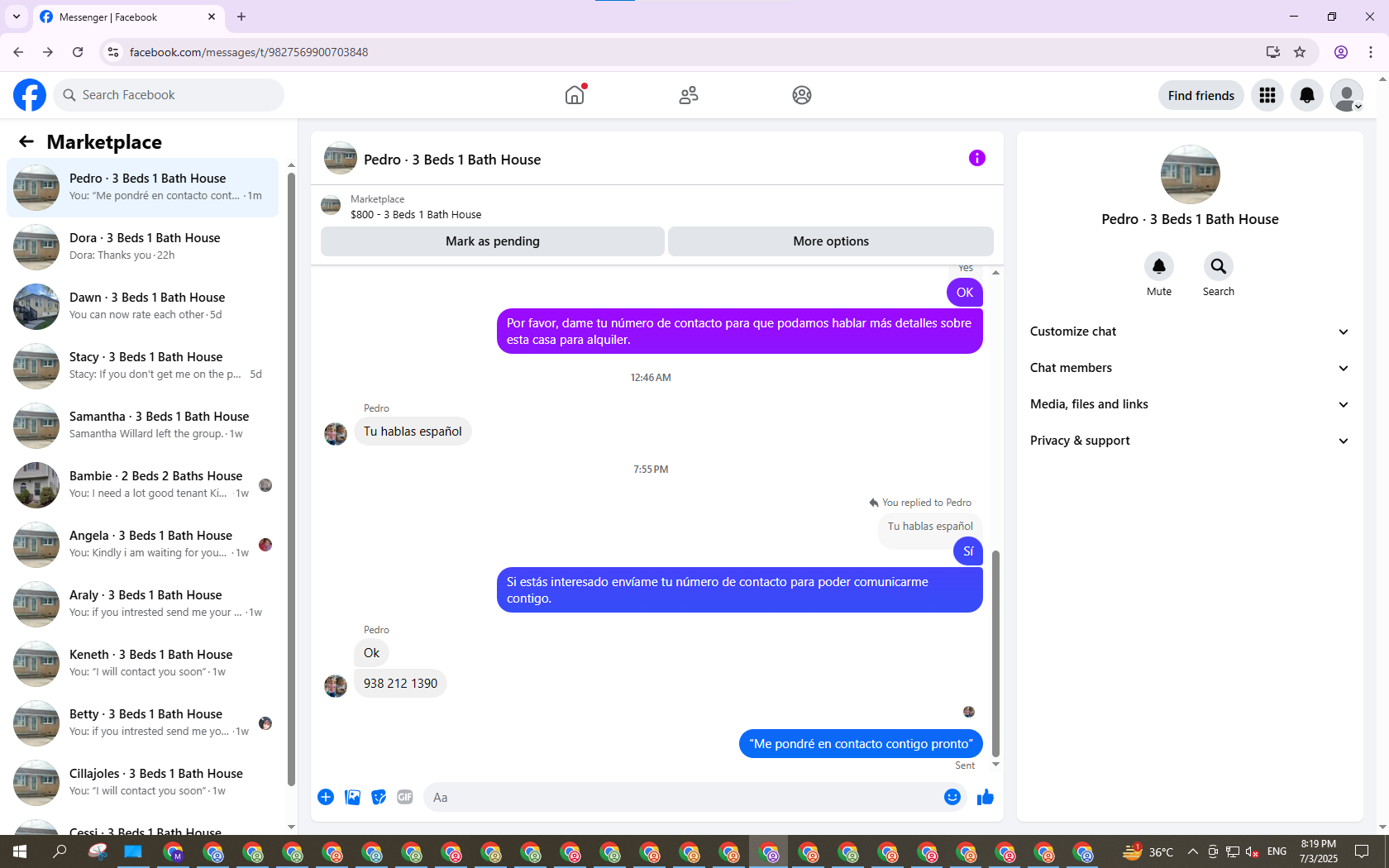Expand the Customize chat section

tap(1190, 331)
